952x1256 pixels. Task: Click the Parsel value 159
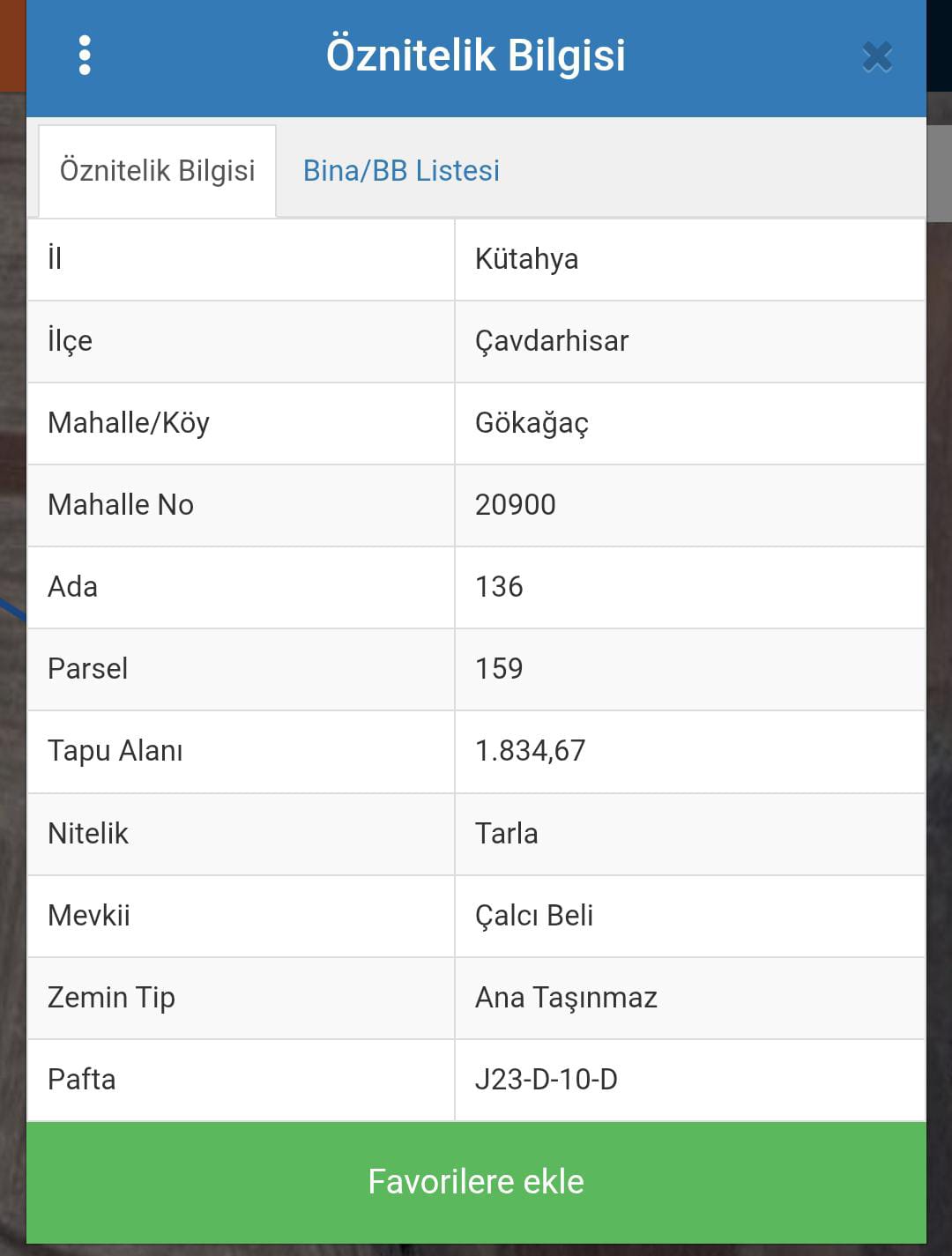click(x=499, y=669)
